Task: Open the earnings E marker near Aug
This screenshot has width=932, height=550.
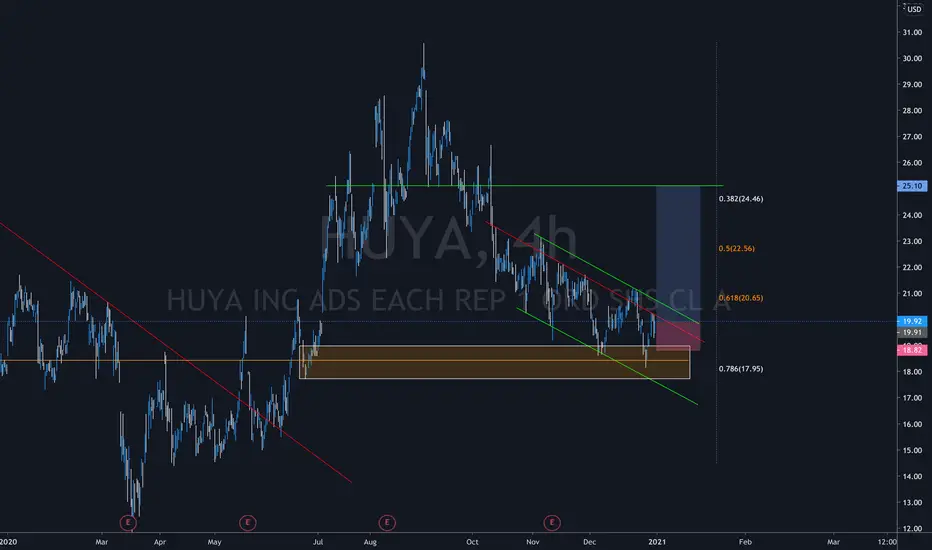Action: (x=387, y=523)
